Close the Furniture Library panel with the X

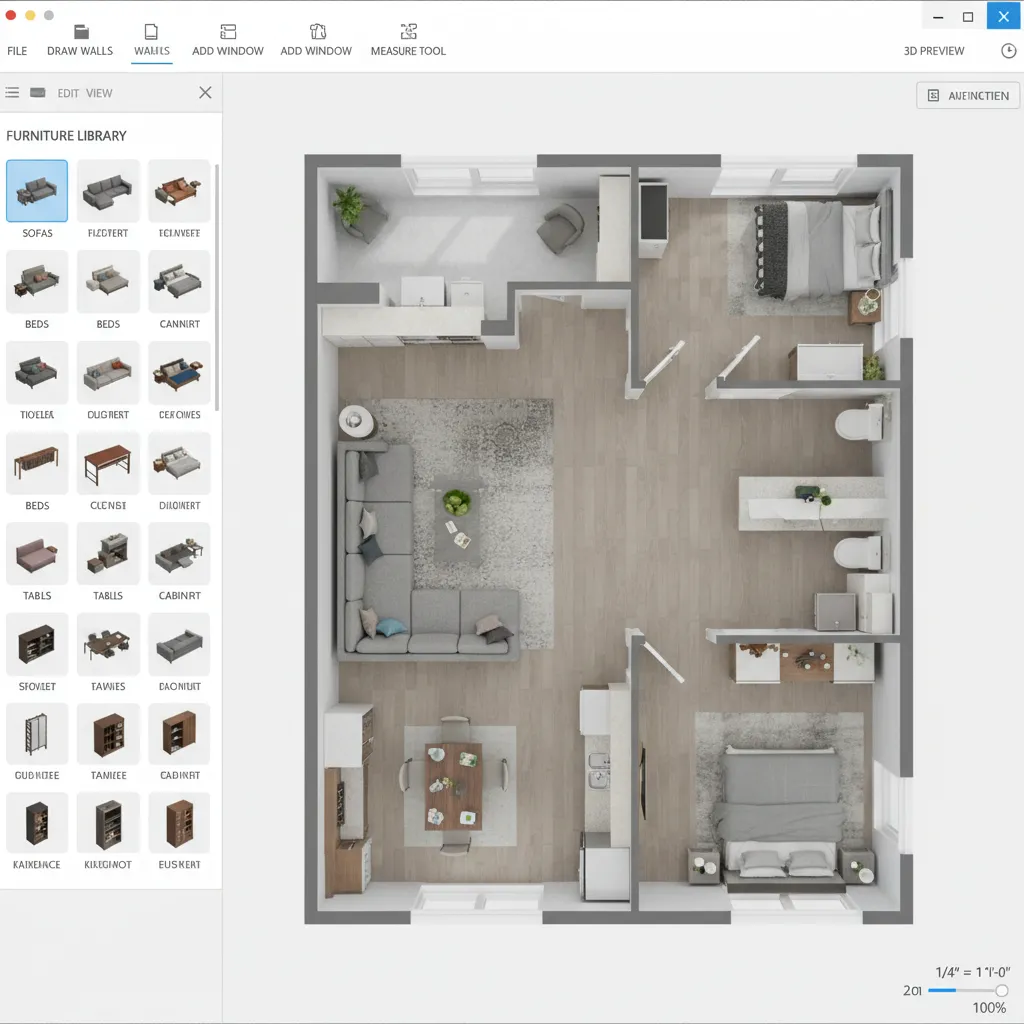pyautogui.click(x=205, y=92)
